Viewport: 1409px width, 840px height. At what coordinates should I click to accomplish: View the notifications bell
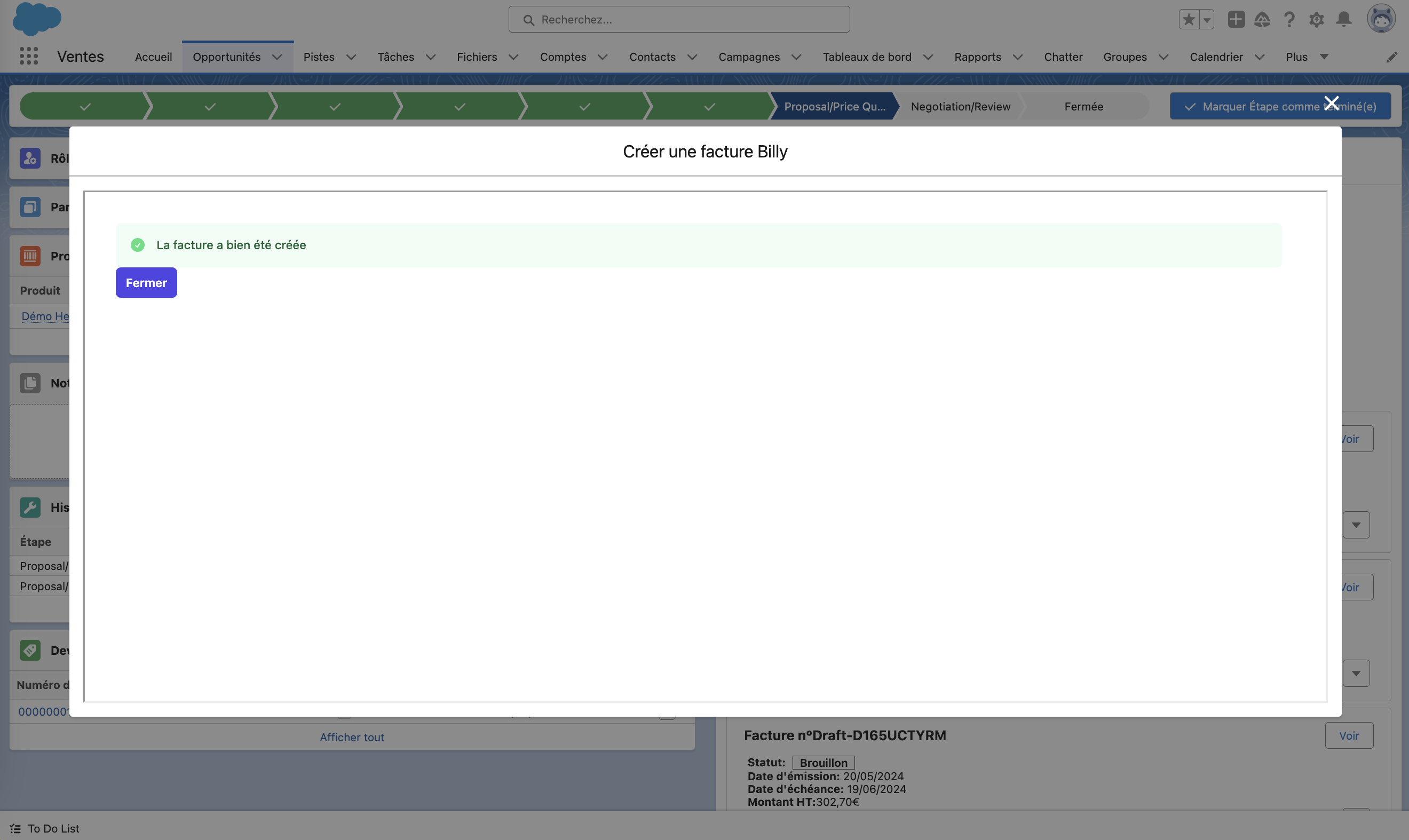[1343, 19]
